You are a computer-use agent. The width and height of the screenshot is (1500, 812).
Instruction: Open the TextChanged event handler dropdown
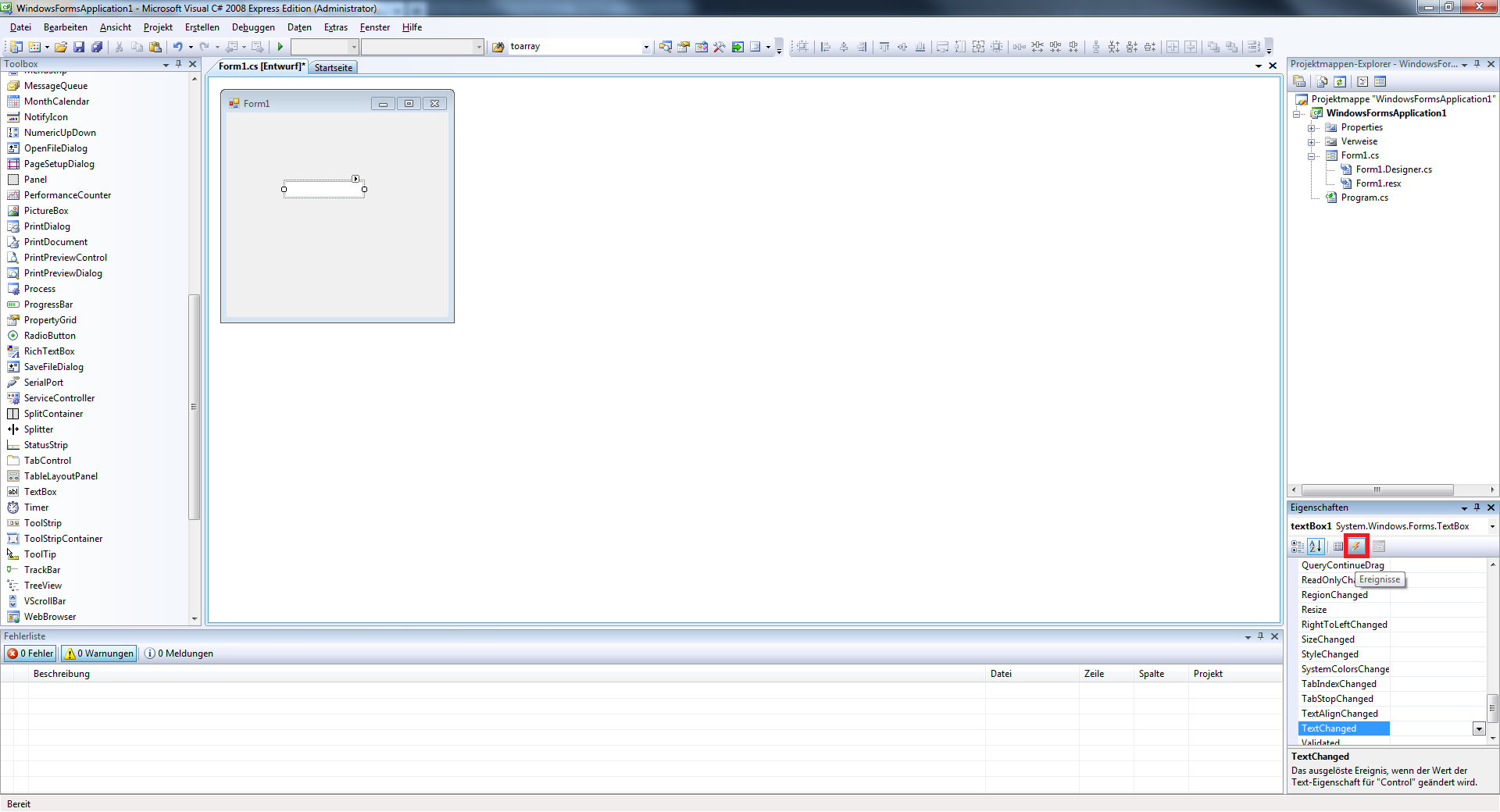[x=1479, y=728]
